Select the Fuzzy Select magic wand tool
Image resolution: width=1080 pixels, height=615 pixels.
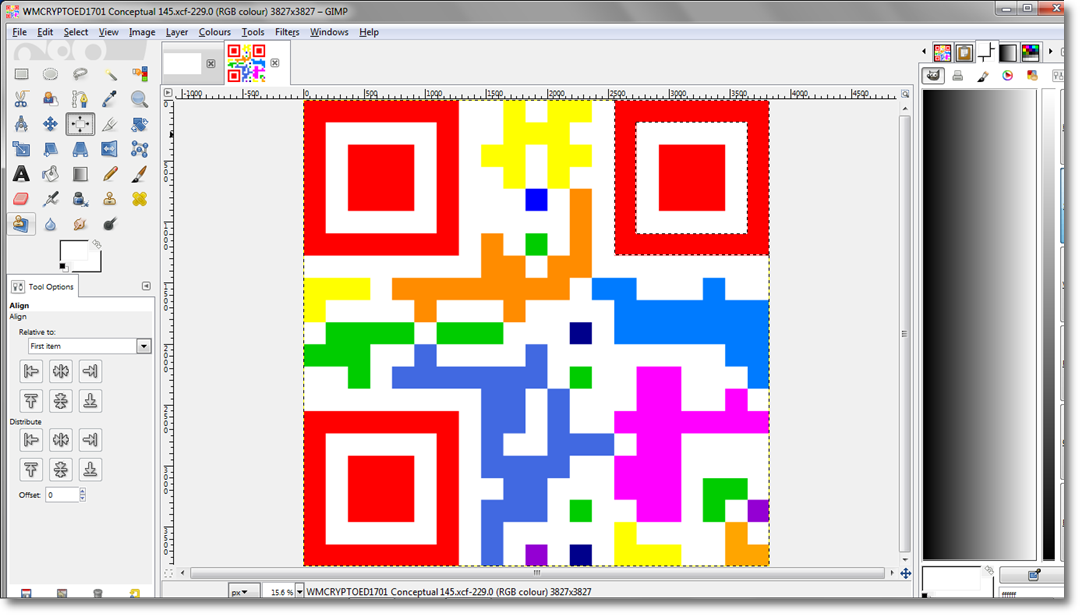(110, 74)
